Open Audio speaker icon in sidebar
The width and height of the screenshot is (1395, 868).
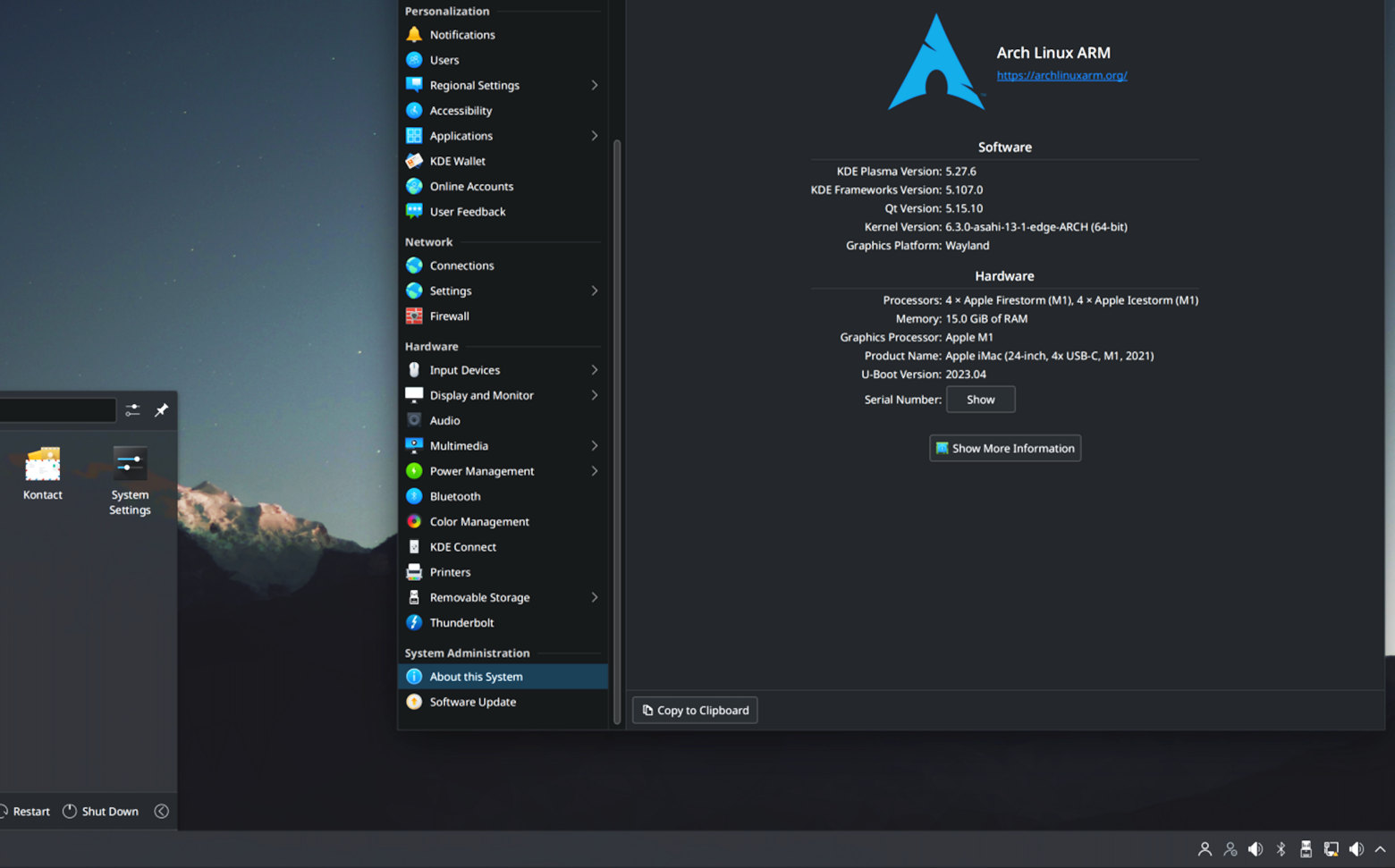tap(414, 420)
